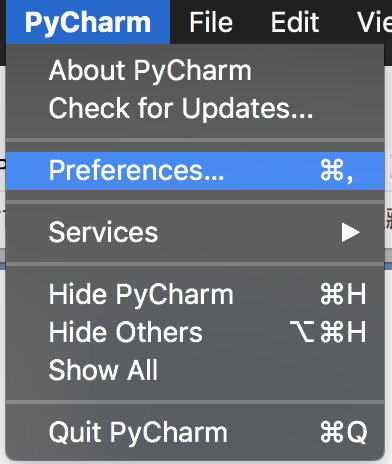This screenshot has width=392, height=464.
Task: Select About PyCharm
Action: click(x=195, y=70)
